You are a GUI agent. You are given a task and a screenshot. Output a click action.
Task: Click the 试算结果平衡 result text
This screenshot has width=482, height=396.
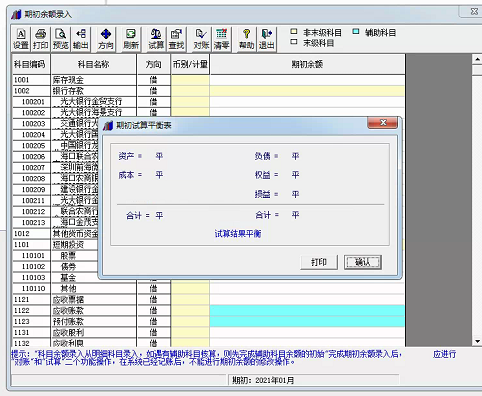pos(238,234)
